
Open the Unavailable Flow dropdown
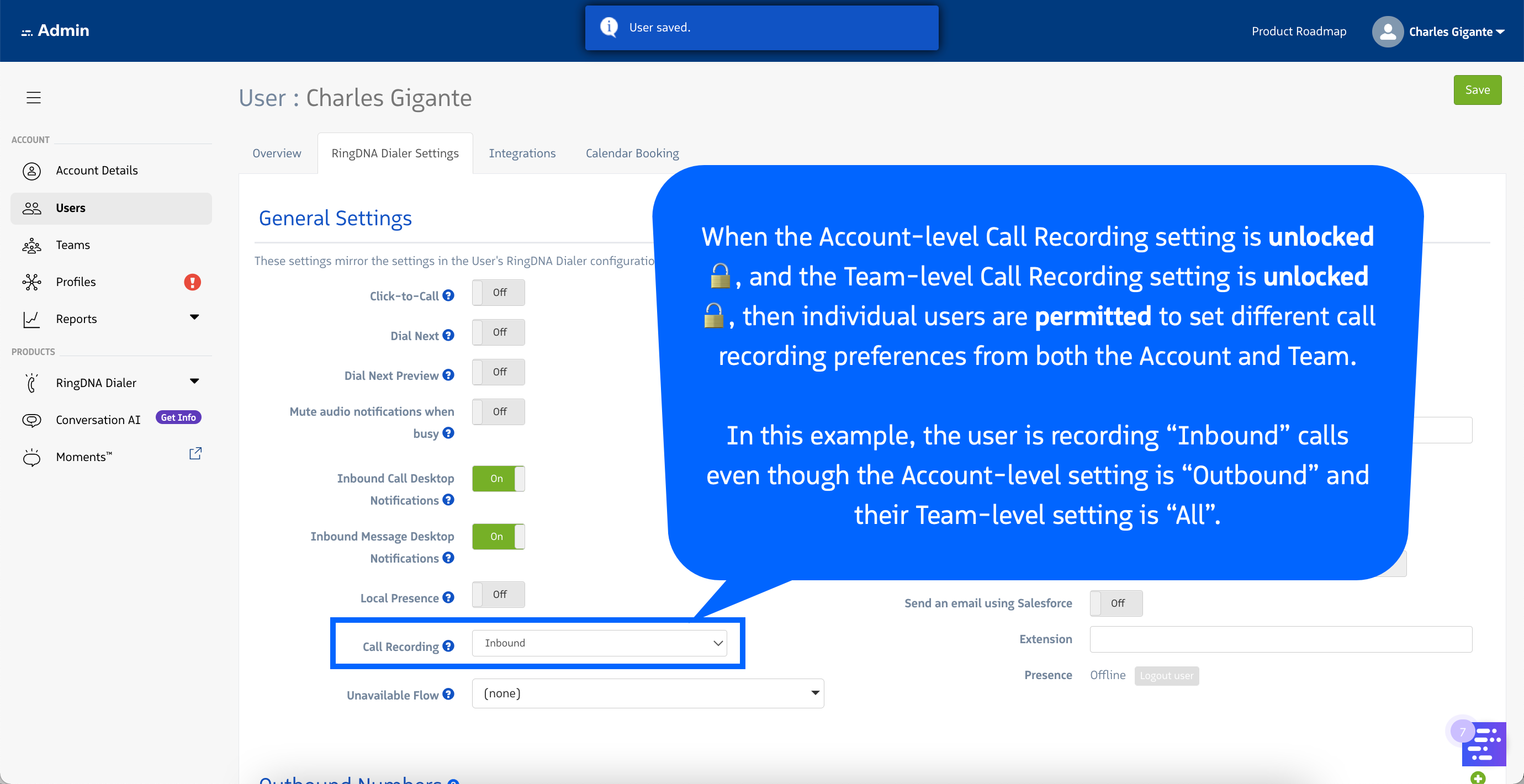(x=647, y=693)
